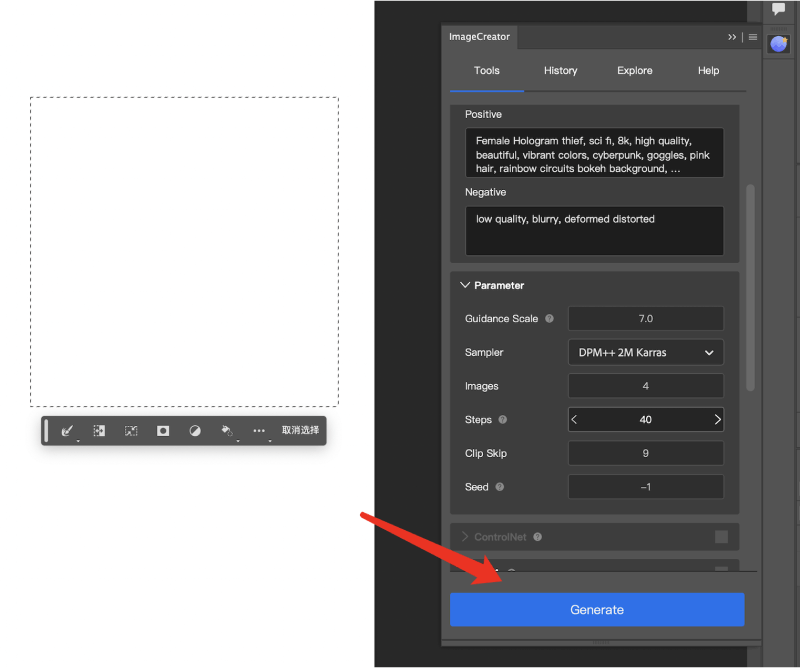Select the Marquee transform tool

[130, 431]
